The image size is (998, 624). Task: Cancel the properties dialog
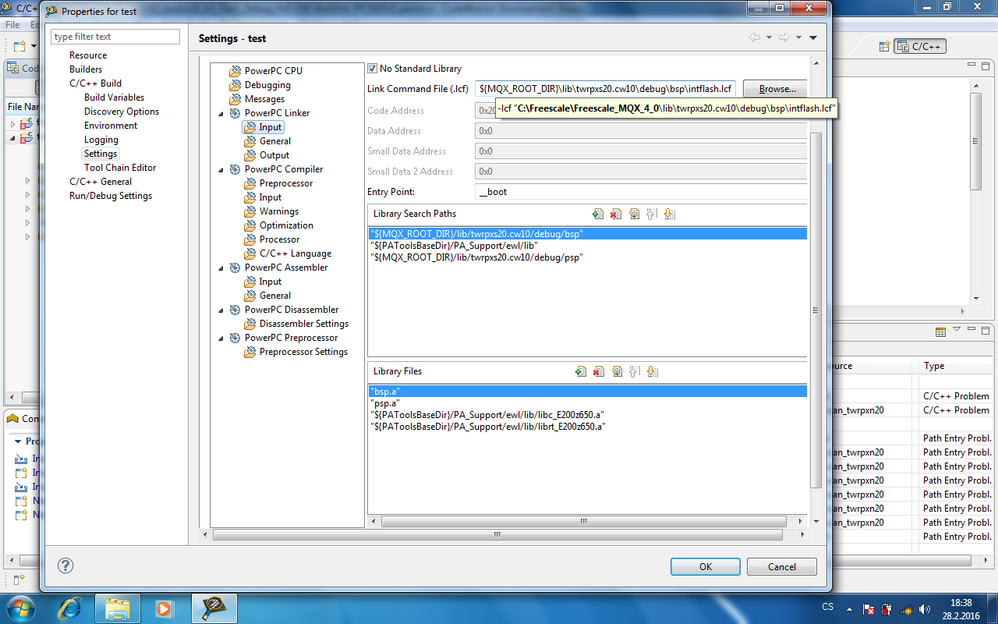click(782, 567)
